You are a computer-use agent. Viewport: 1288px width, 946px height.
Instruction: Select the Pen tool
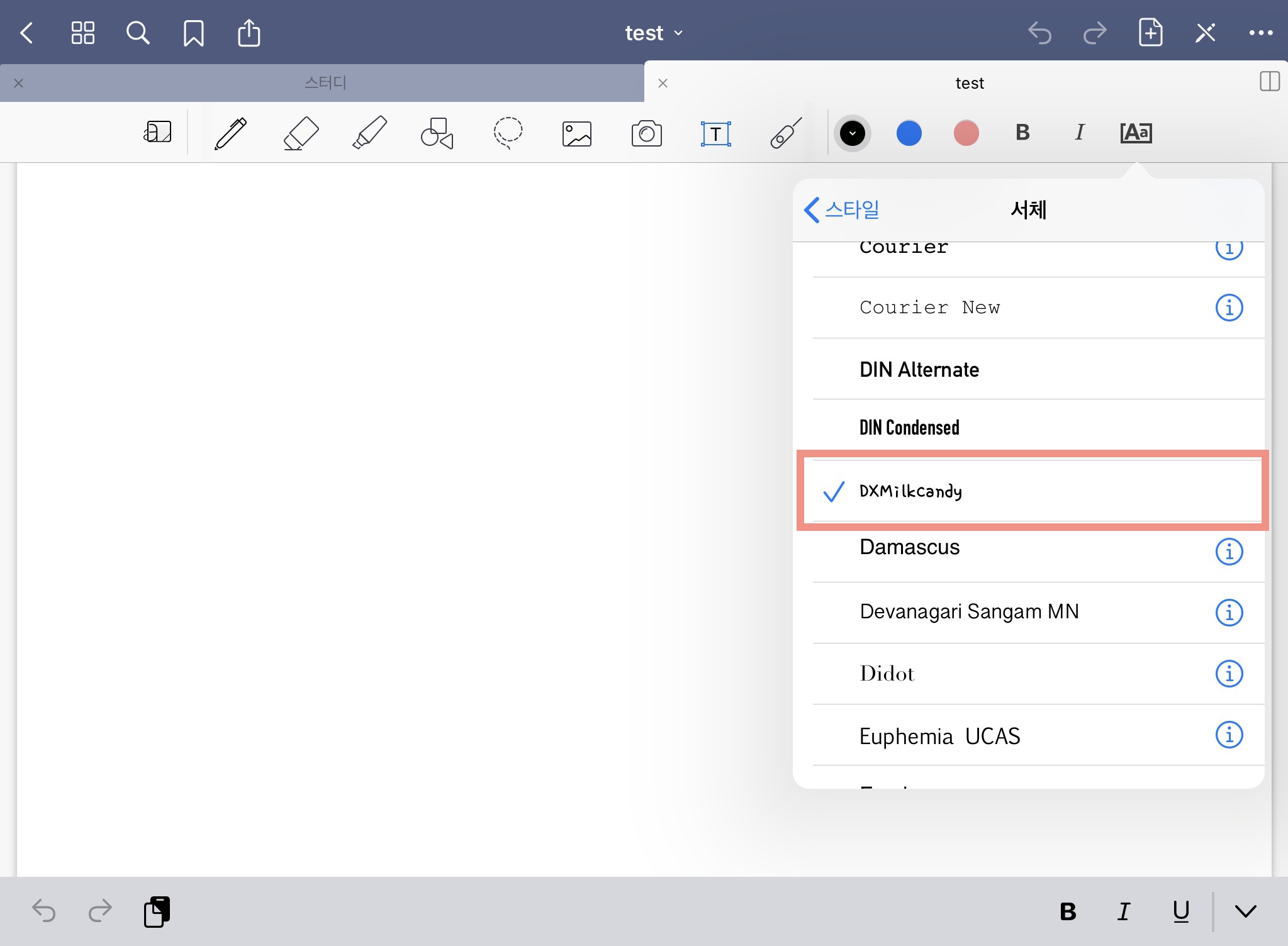(x=230, y=133)
